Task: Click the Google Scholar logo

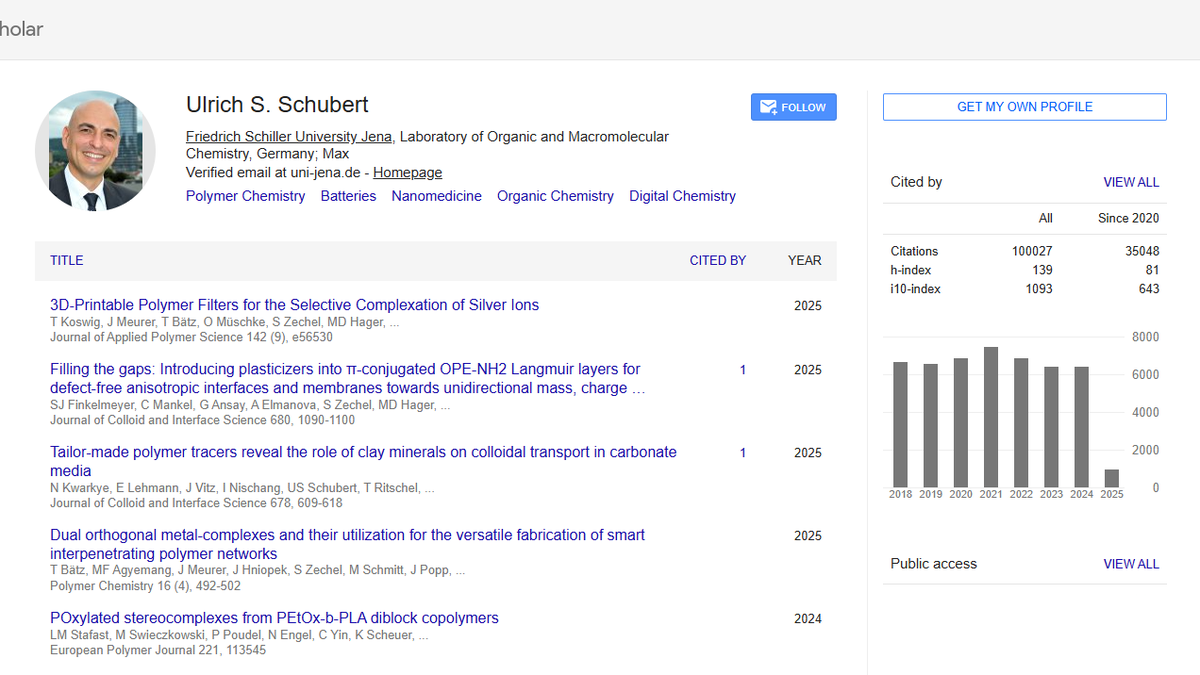Action: (18, 29)
